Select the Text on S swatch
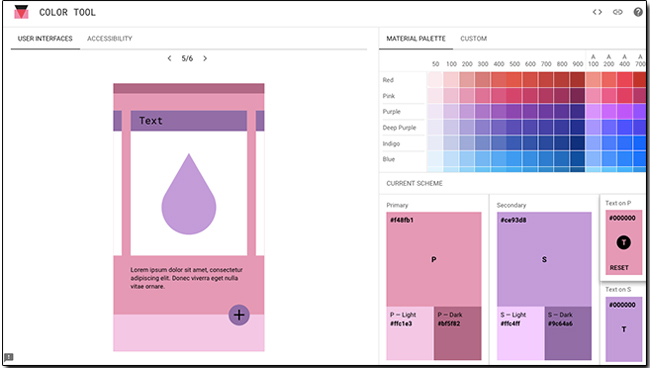 pos(623,329)
